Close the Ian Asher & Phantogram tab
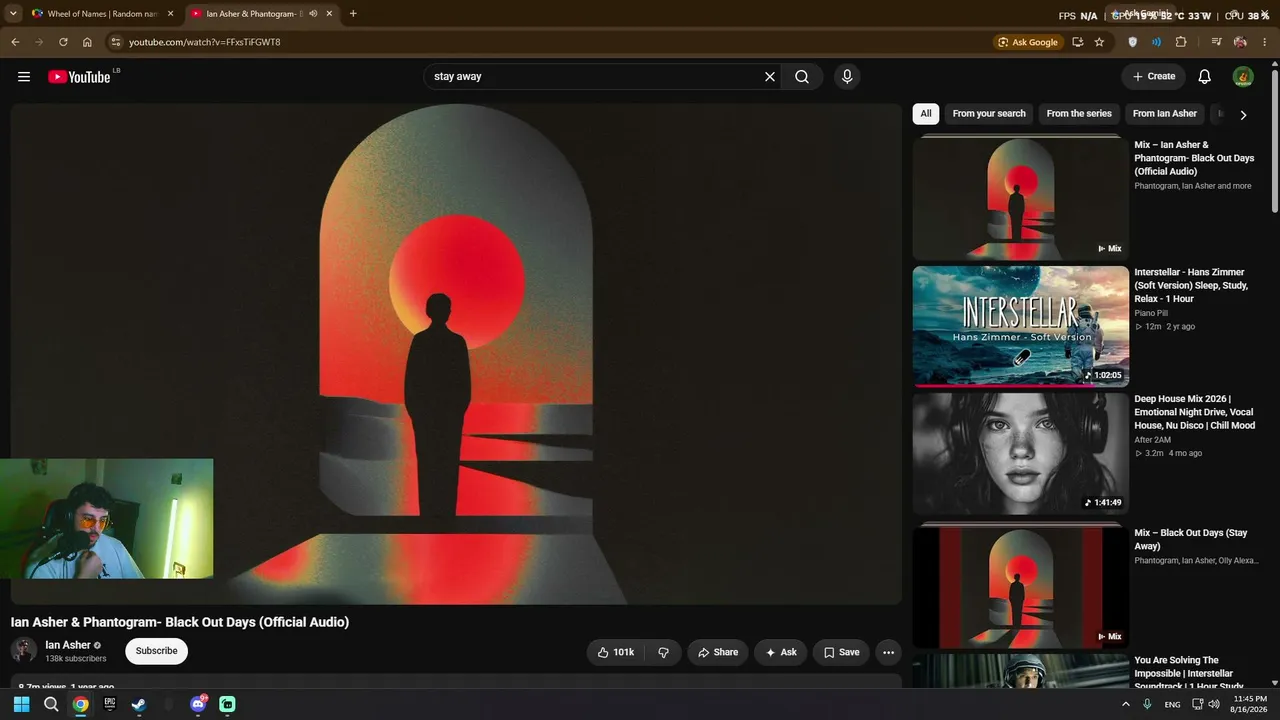This screenshot has height=720, width=1280. point(328,14)
